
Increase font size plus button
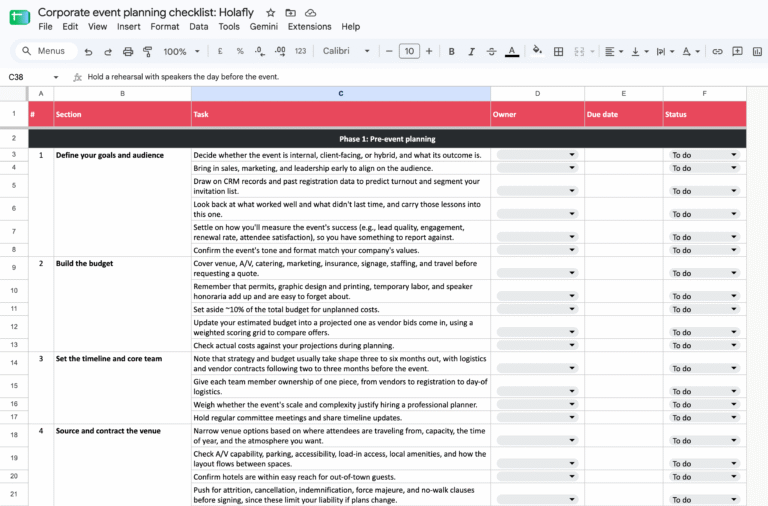pyautogui.click(x=429, y=51)
